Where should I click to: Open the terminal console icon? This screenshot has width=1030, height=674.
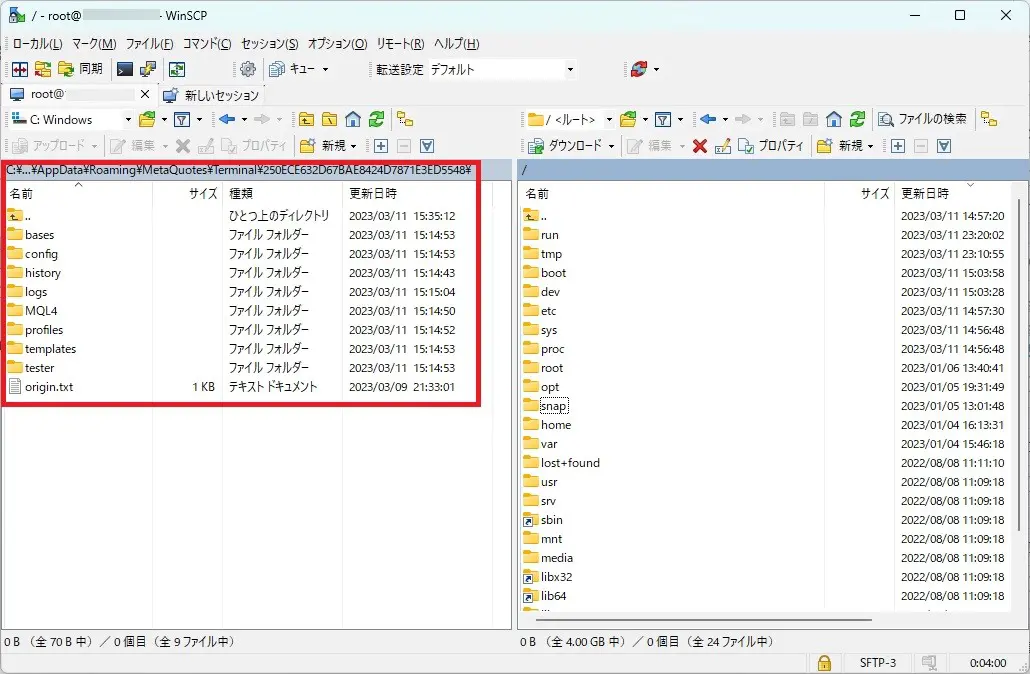point(125,69)
